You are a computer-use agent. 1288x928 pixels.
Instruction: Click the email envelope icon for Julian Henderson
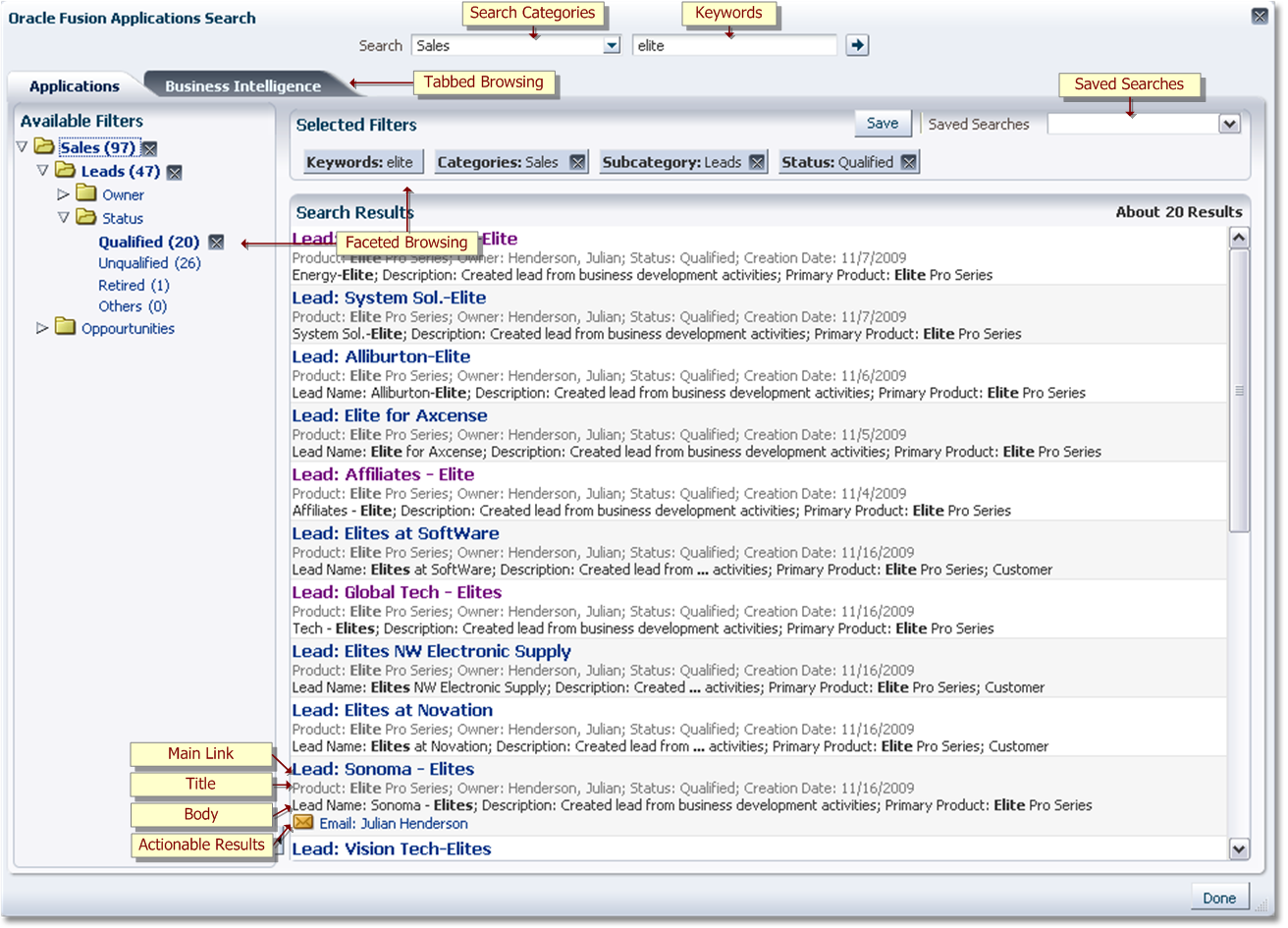[x=303, y=822]
